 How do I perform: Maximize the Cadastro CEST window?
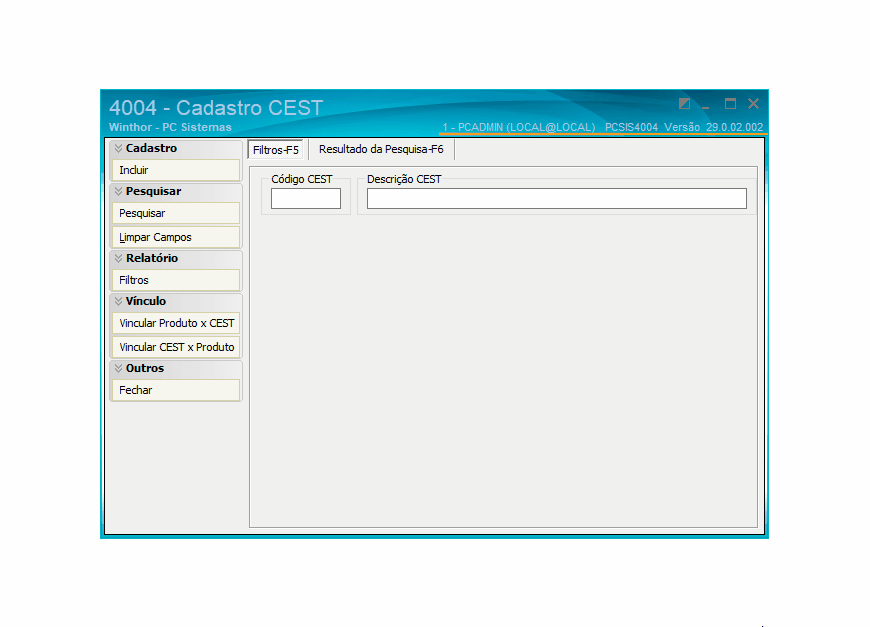730,104
